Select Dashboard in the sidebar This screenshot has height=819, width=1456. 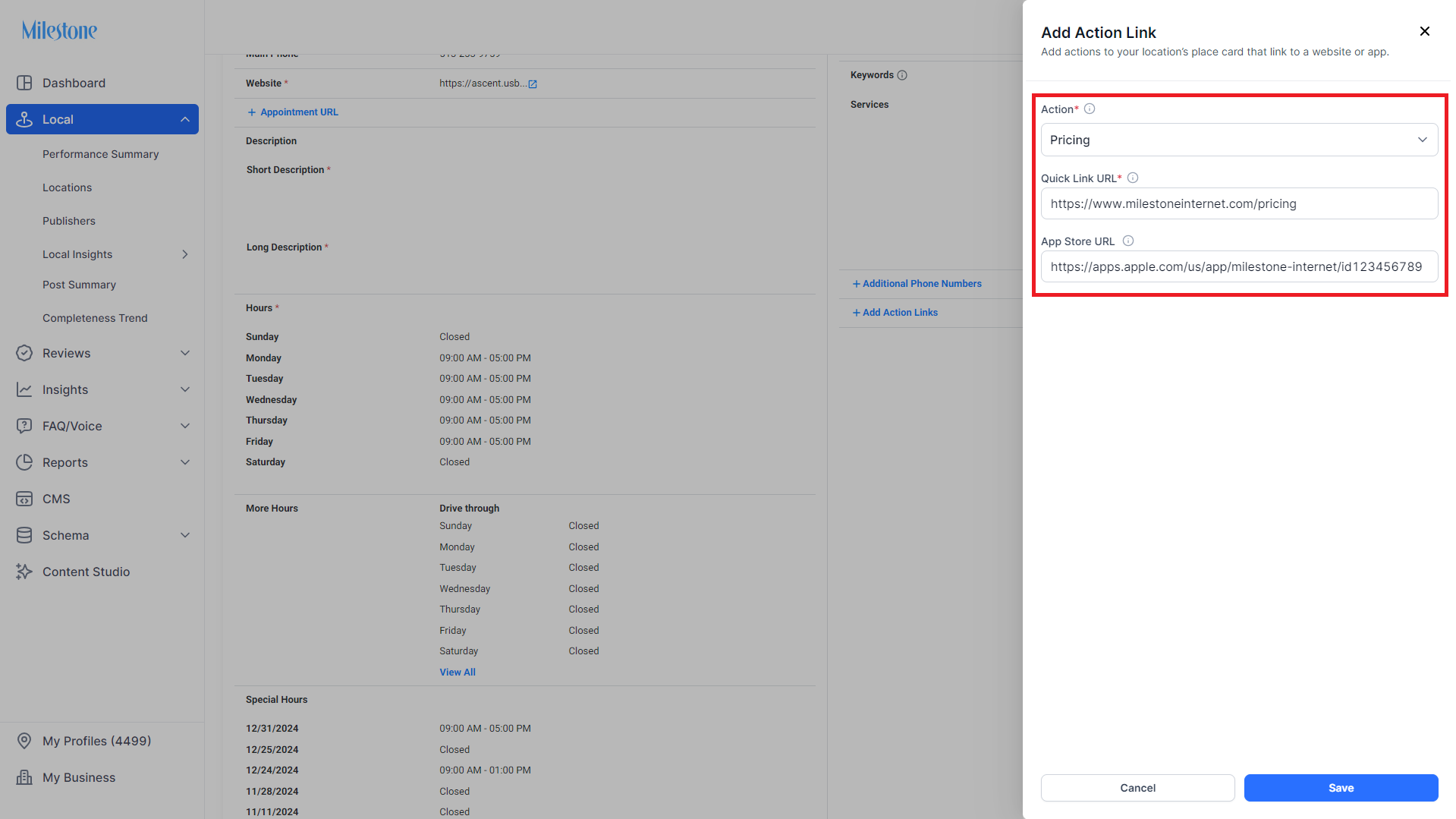[x=74, y=83]
